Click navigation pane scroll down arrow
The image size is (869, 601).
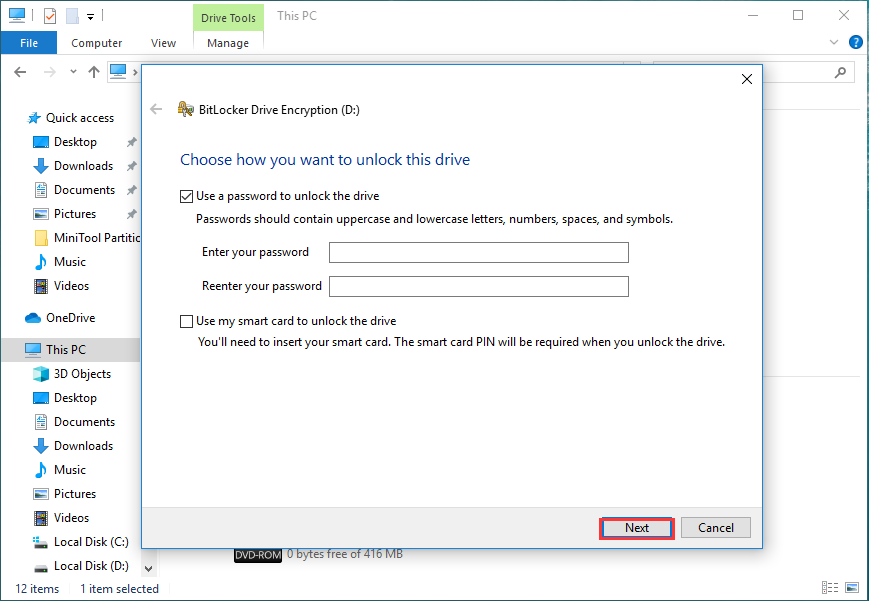pos(148,568)
